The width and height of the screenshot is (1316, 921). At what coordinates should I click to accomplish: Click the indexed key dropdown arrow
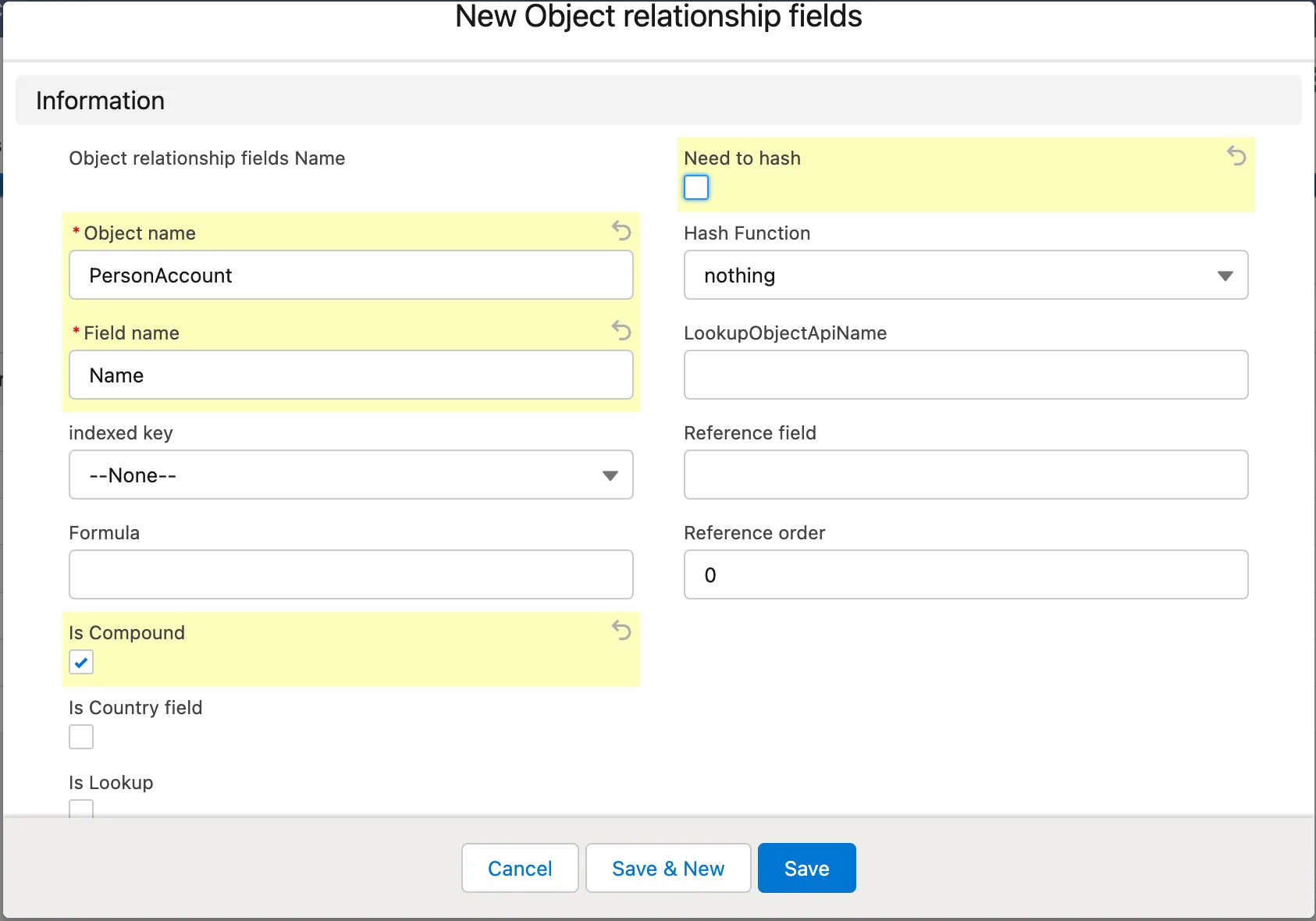coord(610,475)
